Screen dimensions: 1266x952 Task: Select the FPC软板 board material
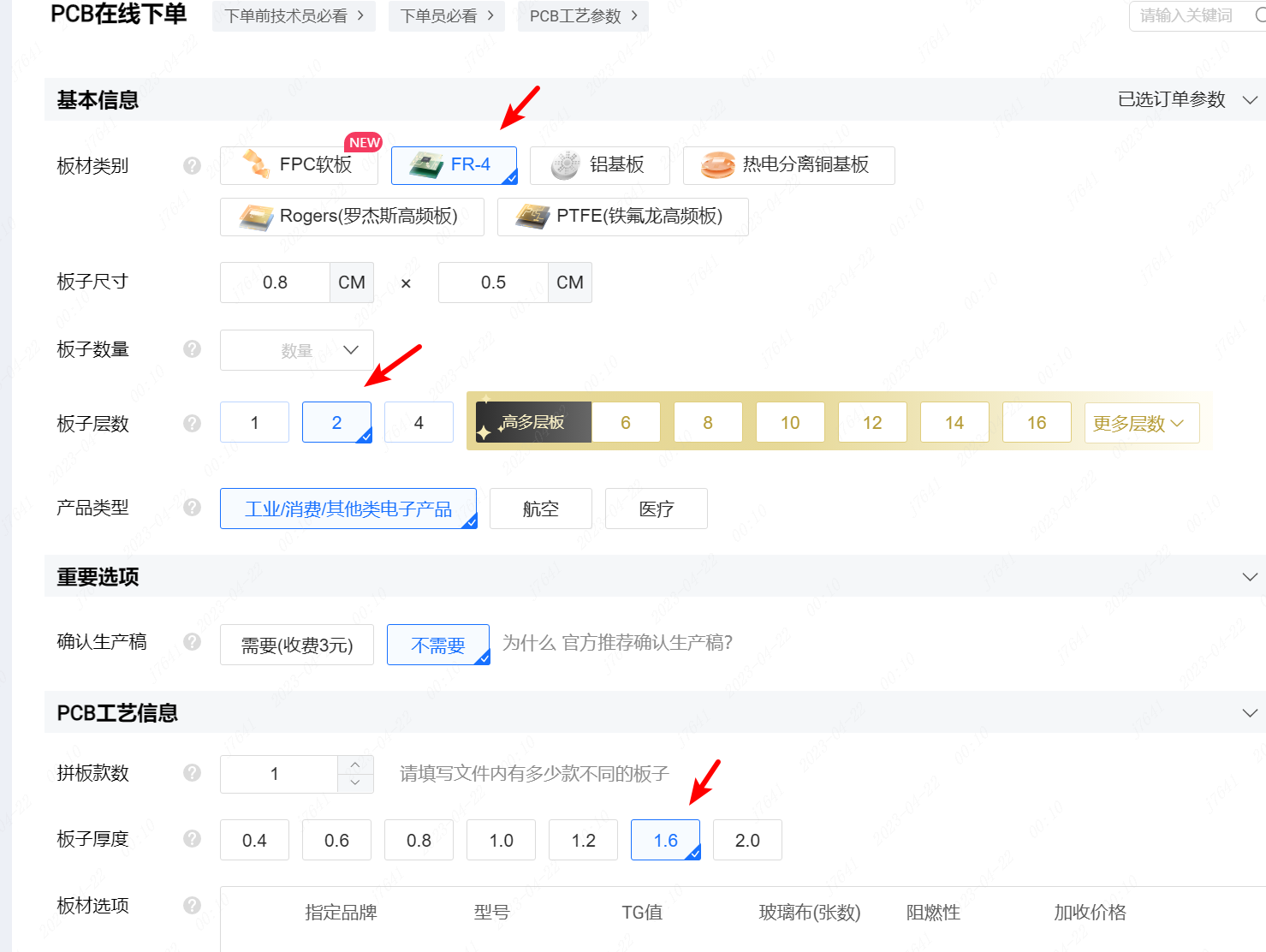point(299,165)
